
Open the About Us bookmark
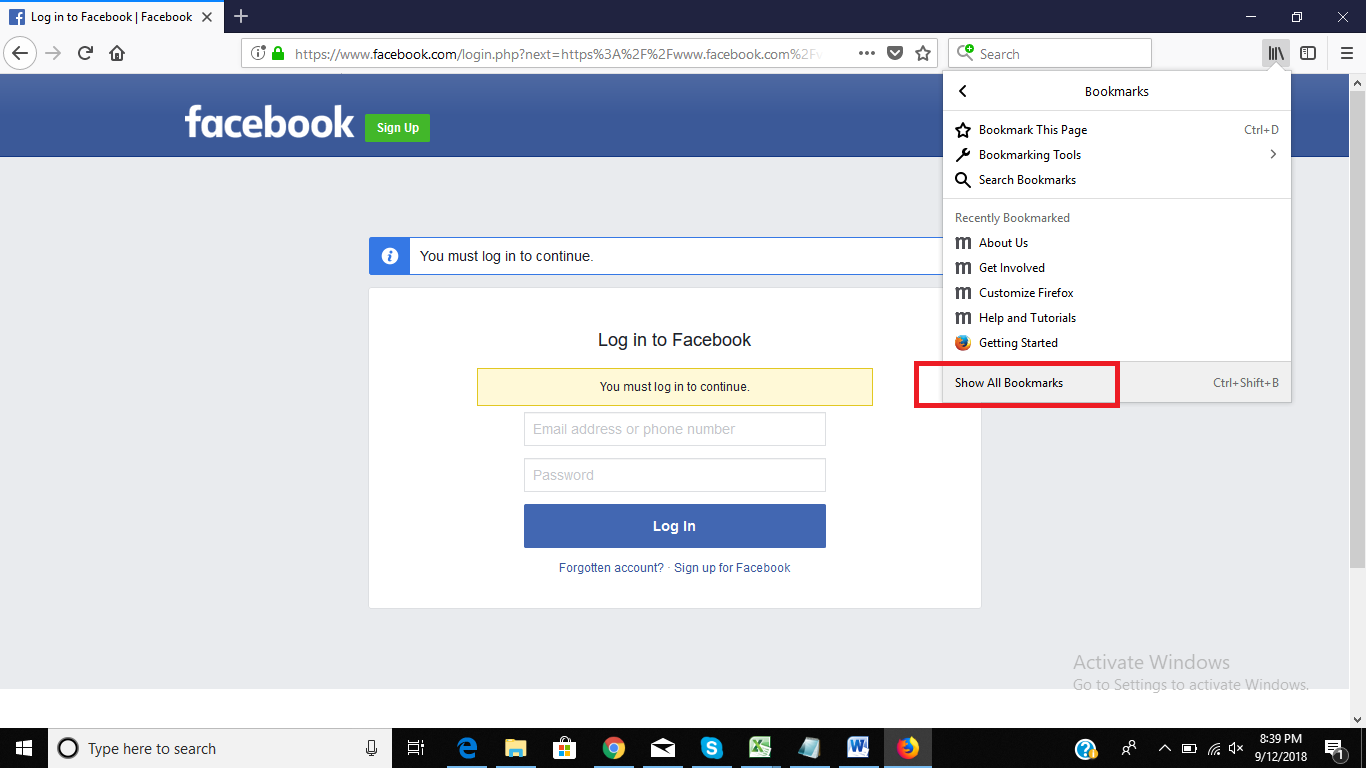(1117, 243)
